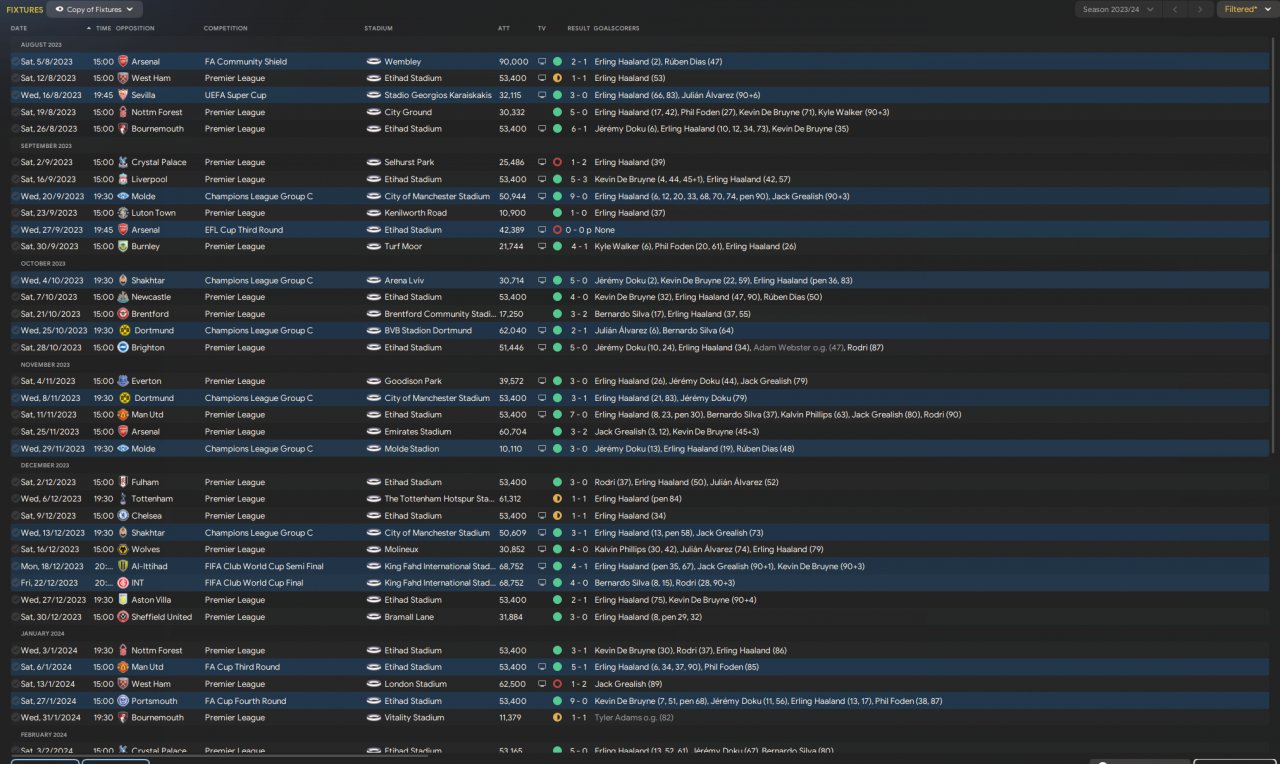Tick the checkbox for Sat, 26/8/2023 fixture
This screenshot has height=764, width=1280.
(x=15, y=129)
